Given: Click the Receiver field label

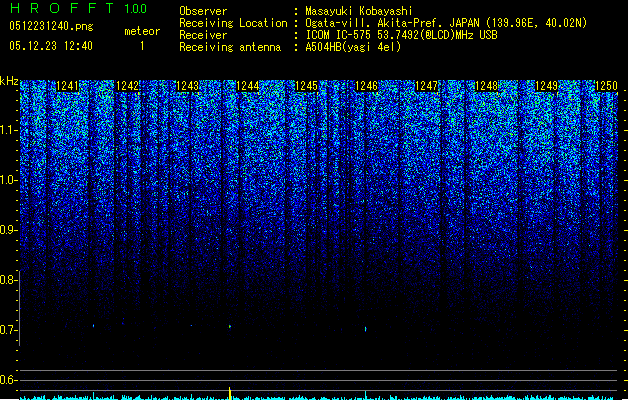Looking at the screenshot, I should [x=203, y=35].
